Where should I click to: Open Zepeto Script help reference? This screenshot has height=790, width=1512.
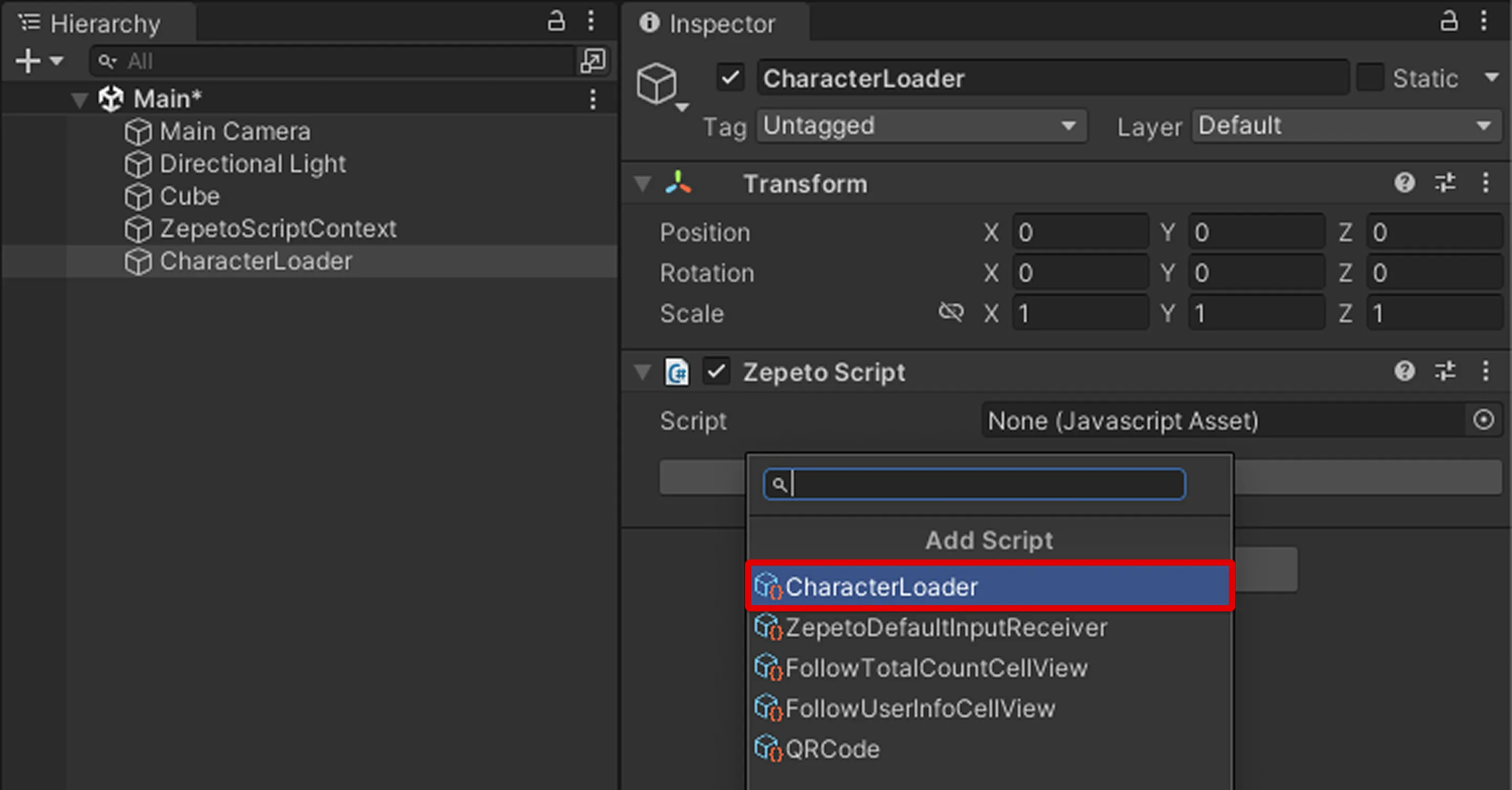[1404, 371]
